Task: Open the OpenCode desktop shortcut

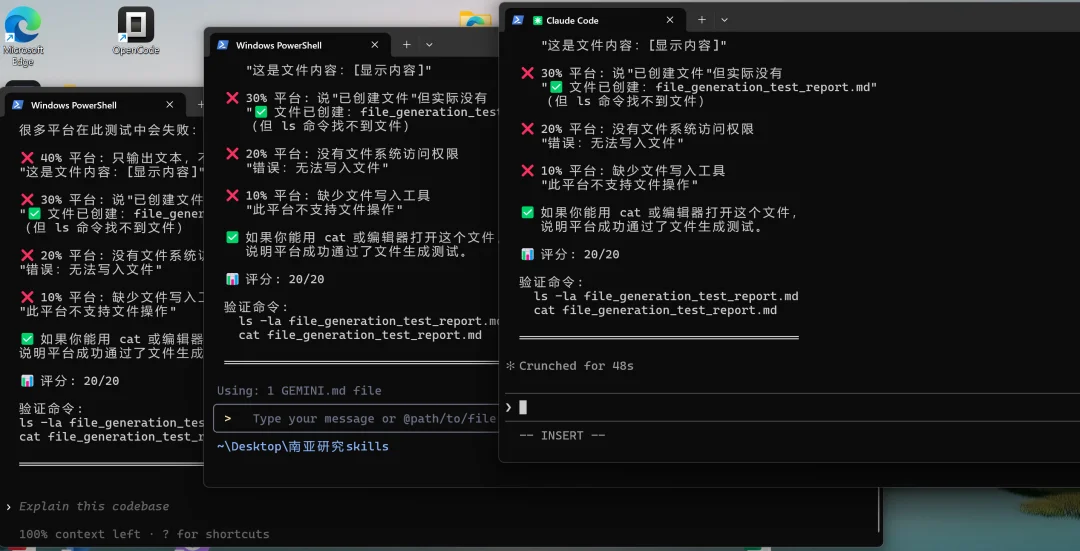Action: [136, 26]
